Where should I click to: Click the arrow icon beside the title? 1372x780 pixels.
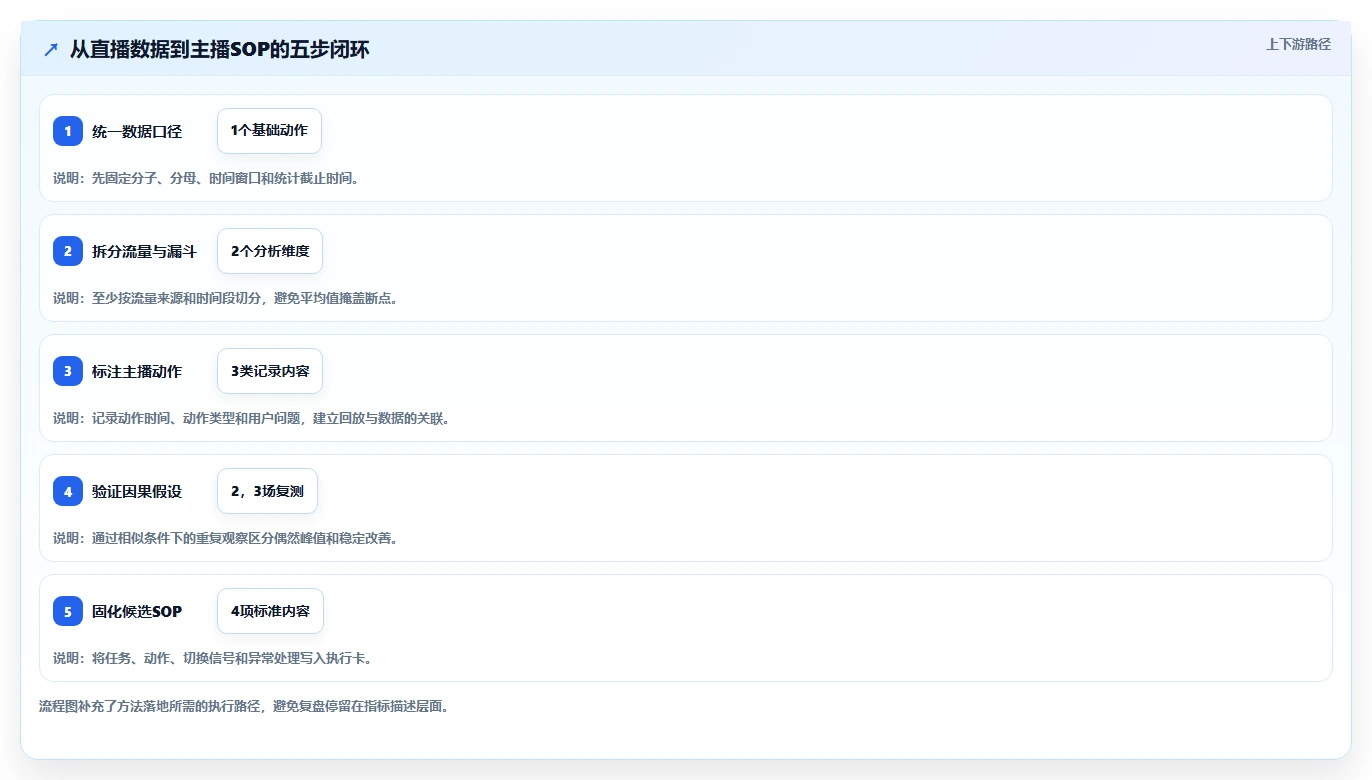coord(51,49)
